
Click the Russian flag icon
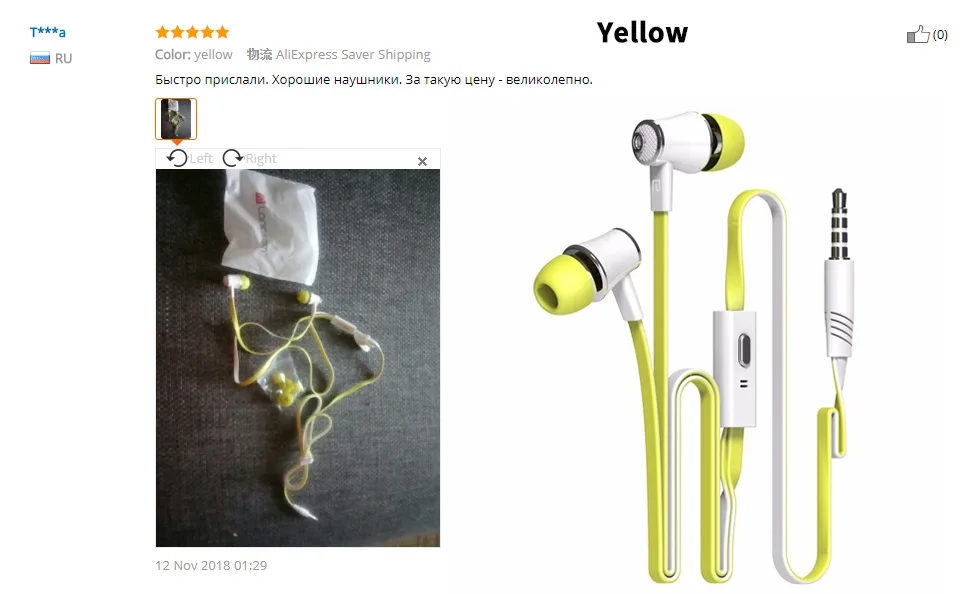tap(40, 58)
